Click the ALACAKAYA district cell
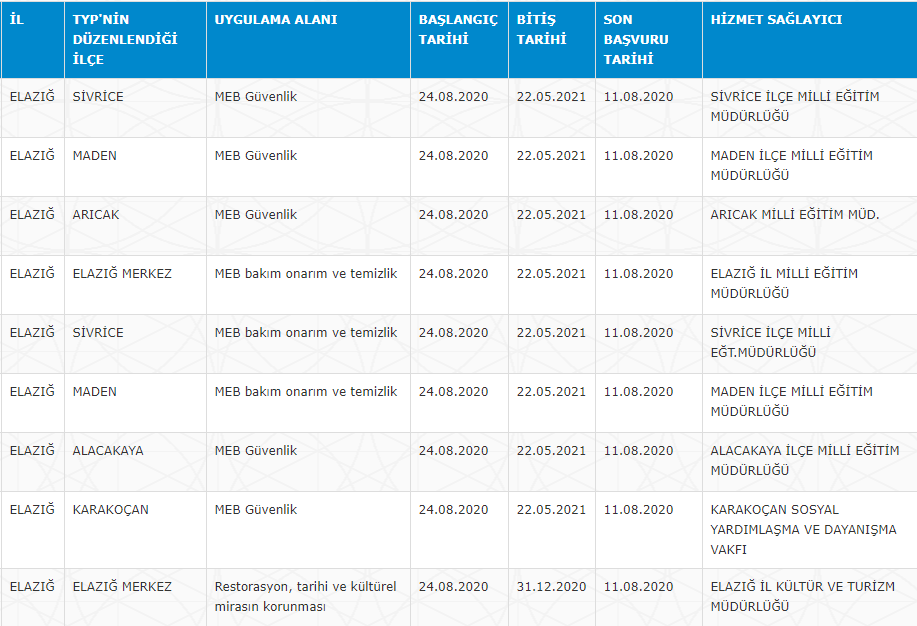Viewport: 917px width, 626px height. pyautogui.click(x=108, y=451)
